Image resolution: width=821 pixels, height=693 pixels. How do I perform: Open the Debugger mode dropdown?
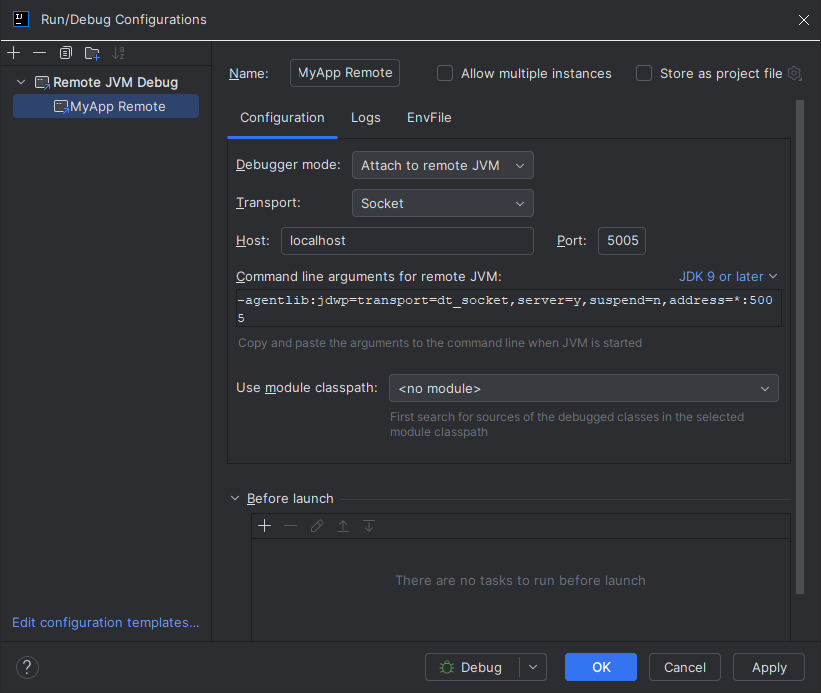point(442,165)
